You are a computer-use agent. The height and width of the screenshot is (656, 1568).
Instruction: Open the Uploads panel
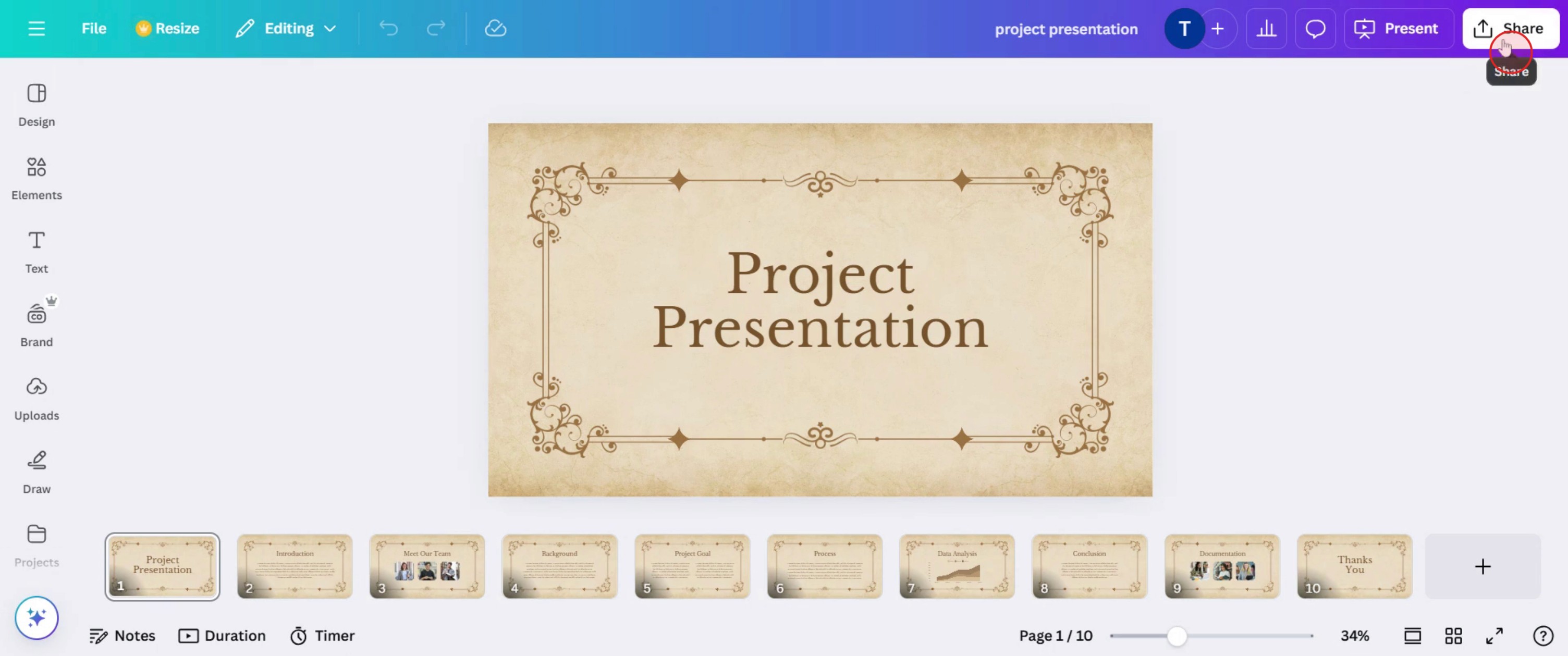[36, 399]
